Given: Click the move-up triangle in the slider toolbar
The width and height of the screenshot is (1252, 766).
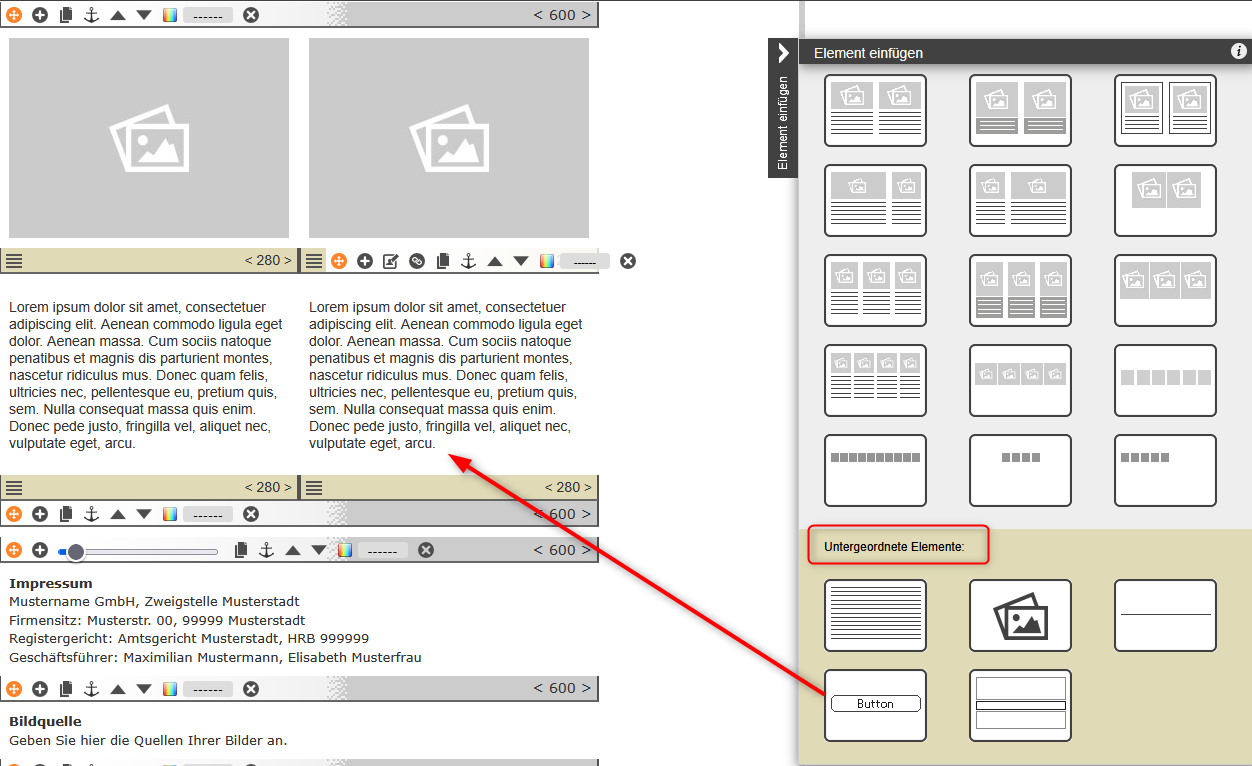Looking at the screenshot, I should pyautogui.click(x=293, y=550).
